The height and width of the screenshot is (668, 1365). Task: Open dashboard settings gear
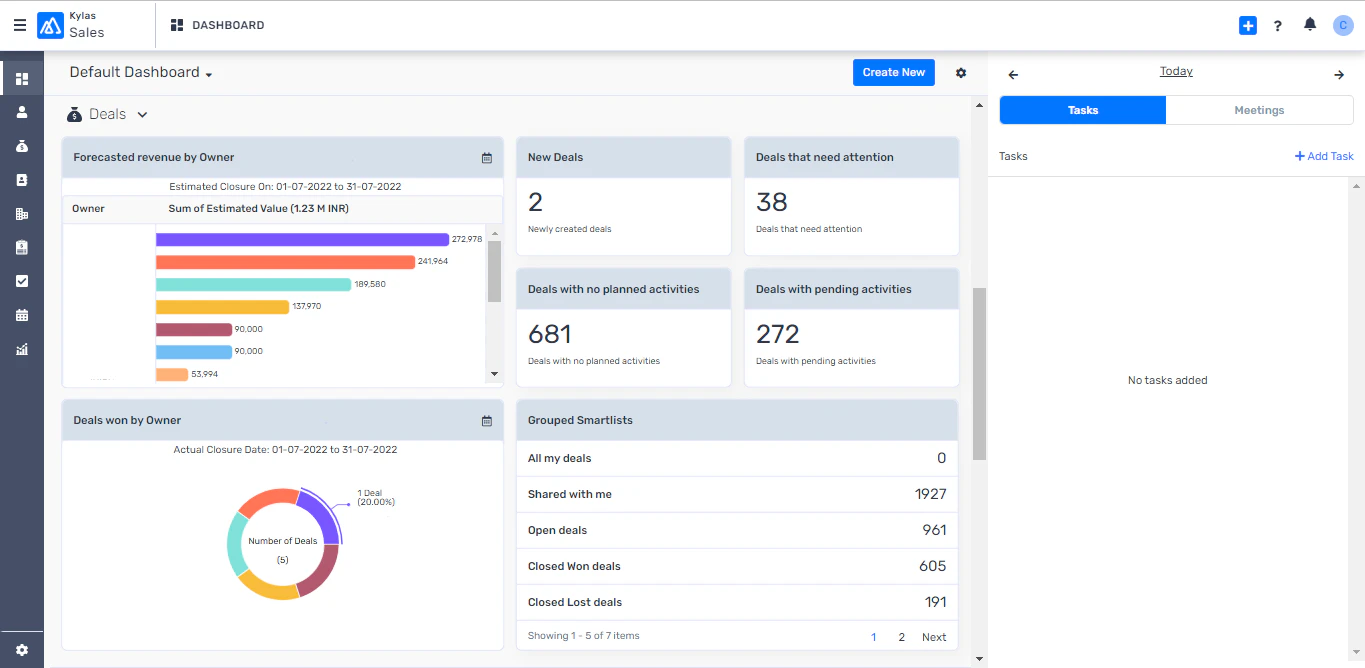pyautogui.click(x=960, y=72)
